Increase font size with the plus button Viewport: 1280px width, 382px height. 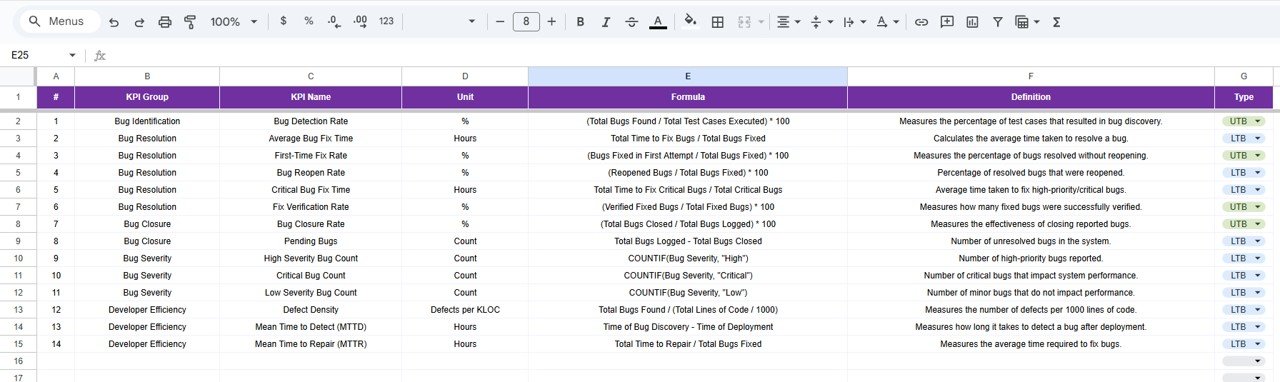click(552, 21)
